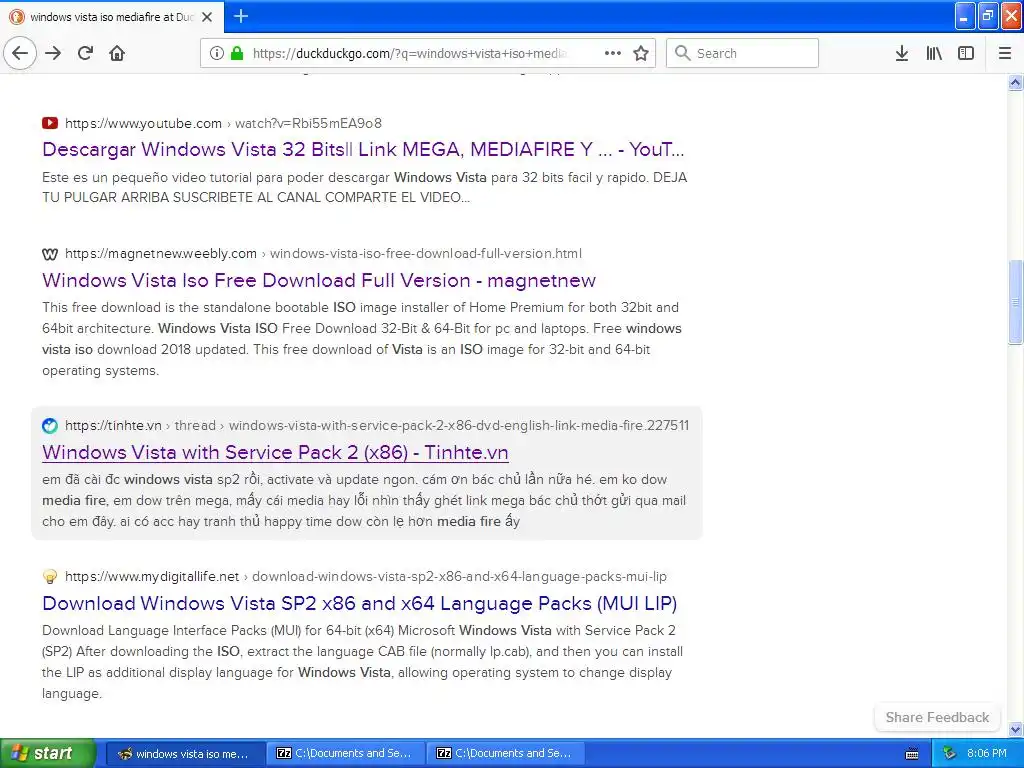
Task: Click the YouTube favicon beside youtube.com result
Action: [x=50, y=123]
